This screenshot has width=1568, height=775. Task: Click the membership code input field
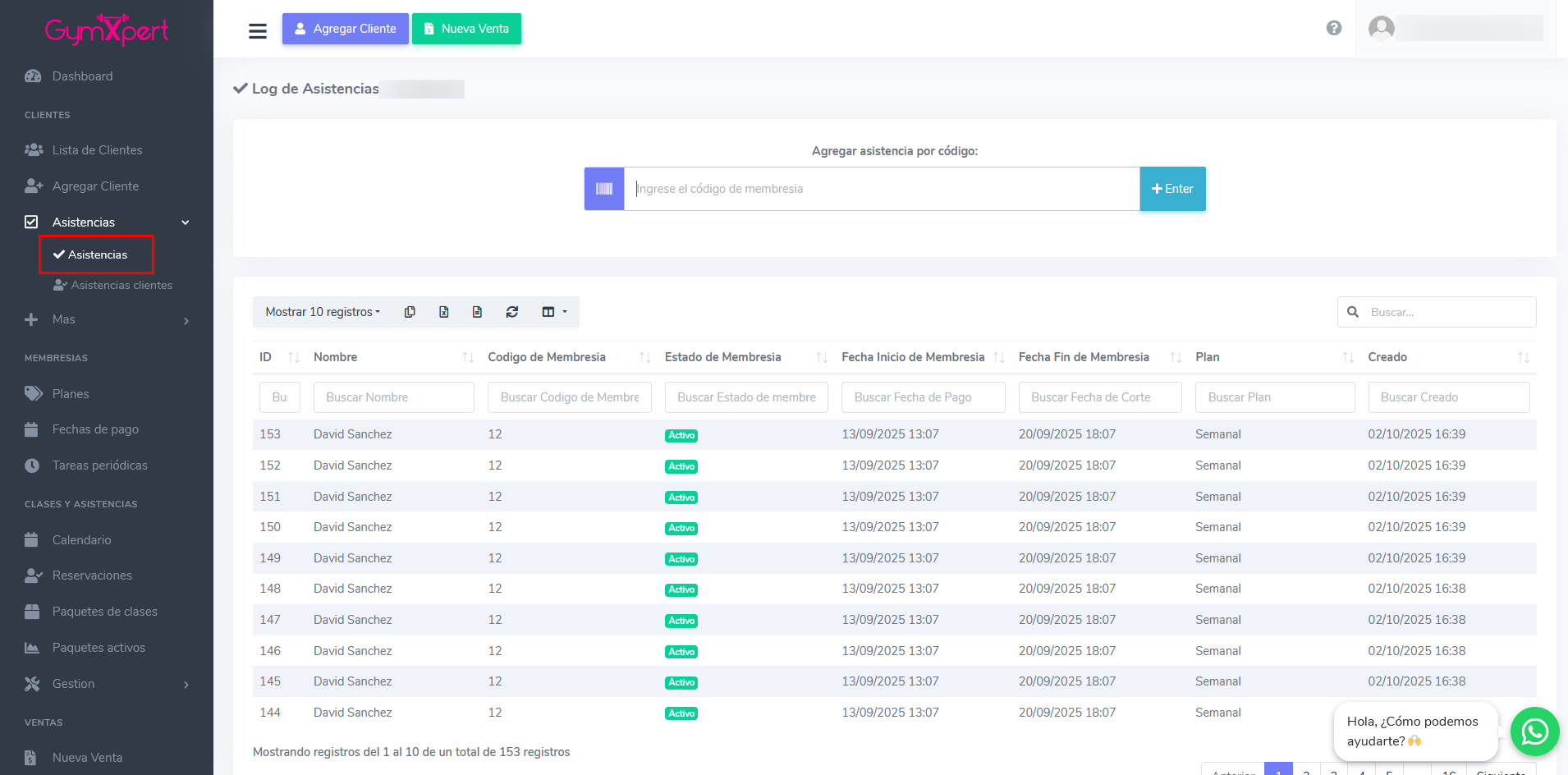pos(882,189)
